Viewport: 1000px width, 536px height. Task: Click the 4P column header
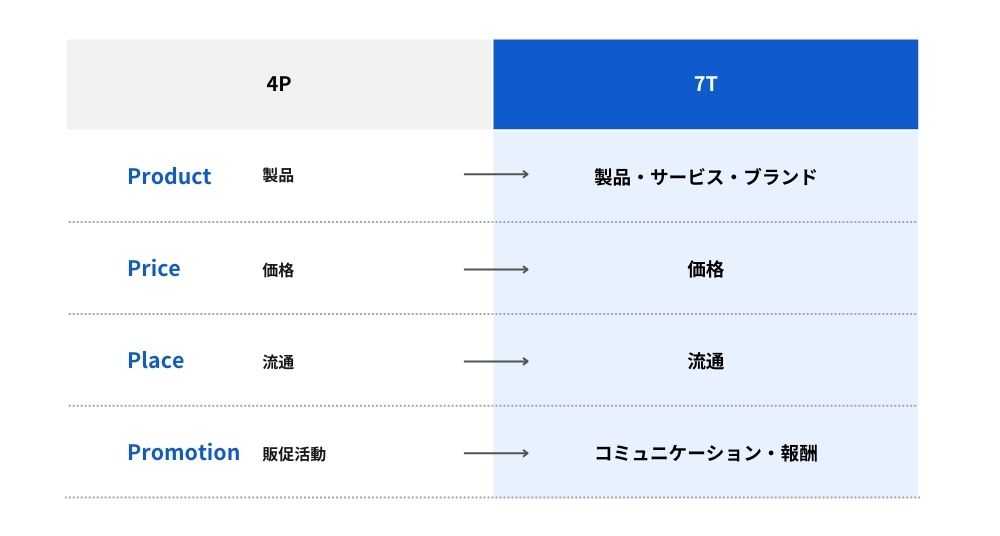point(279,84)
